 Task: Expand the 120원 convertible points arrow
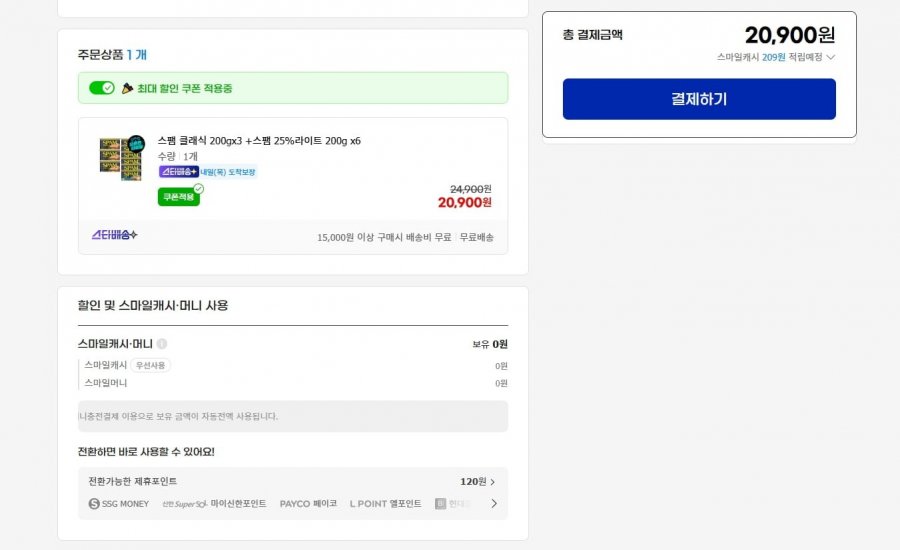click(x=492, y=482)
